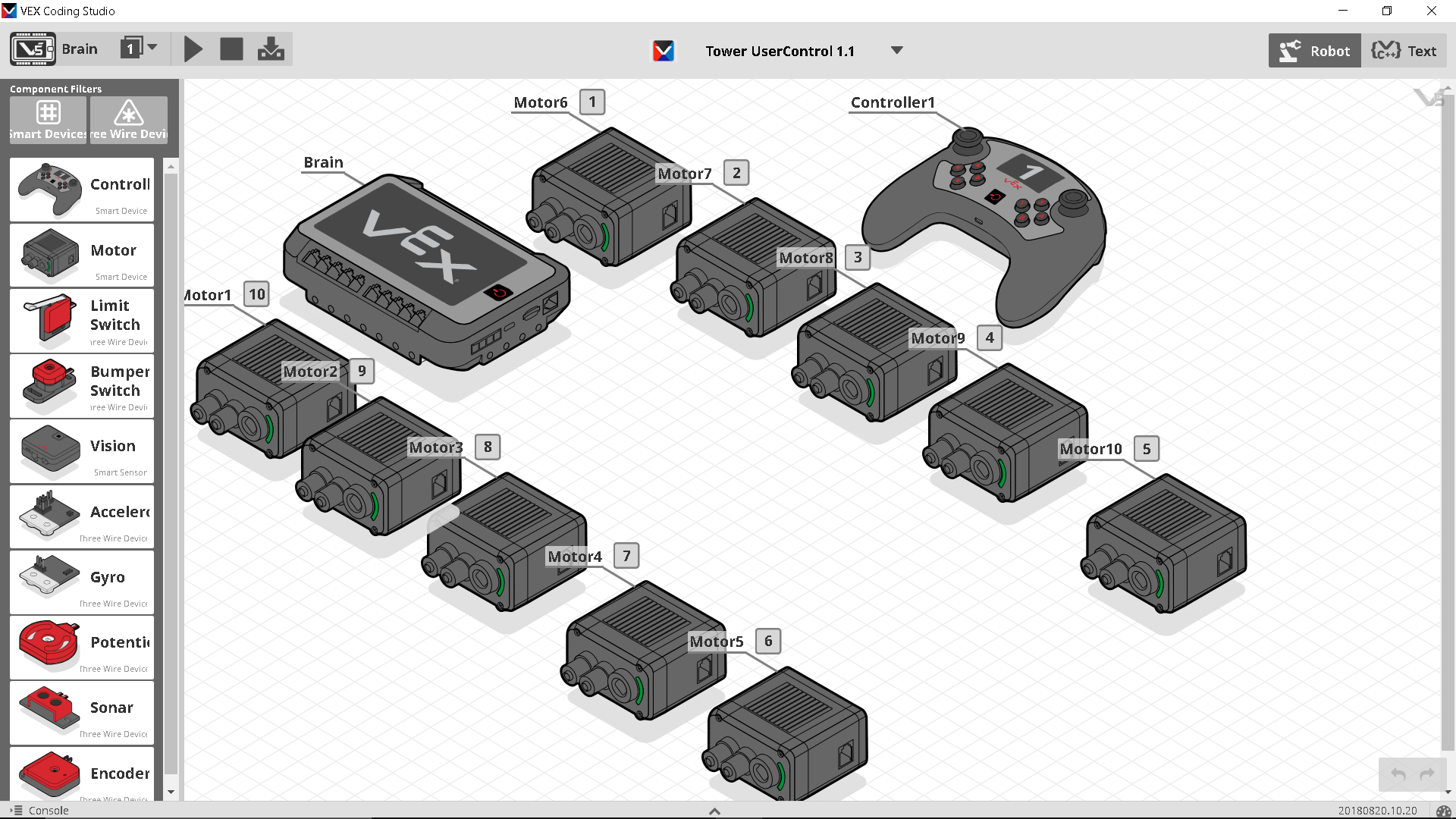The image size is (1456, 819).
Task: Click port number 3 box for Motor8
Action: point(858,257)
